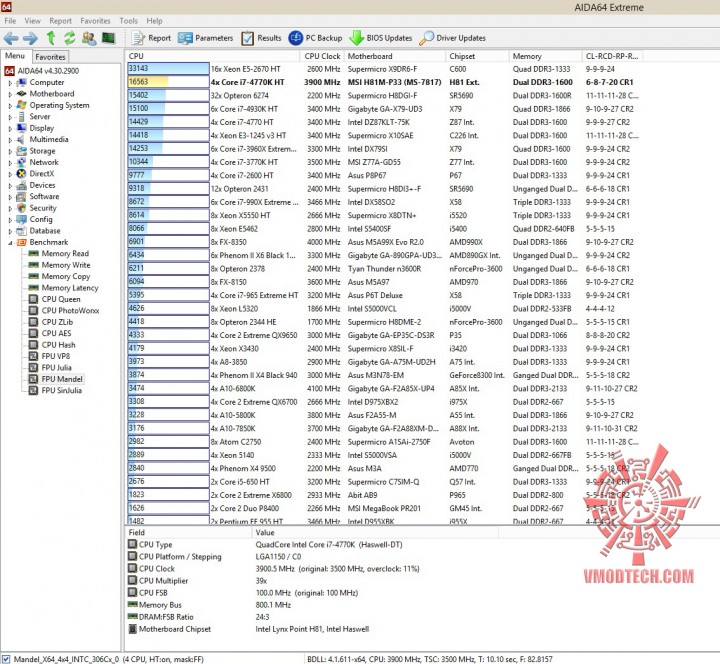Click the Multimedia speaker icon
Image resolution: width=720 pixels, height=664 pixels.
click(21, 140)
